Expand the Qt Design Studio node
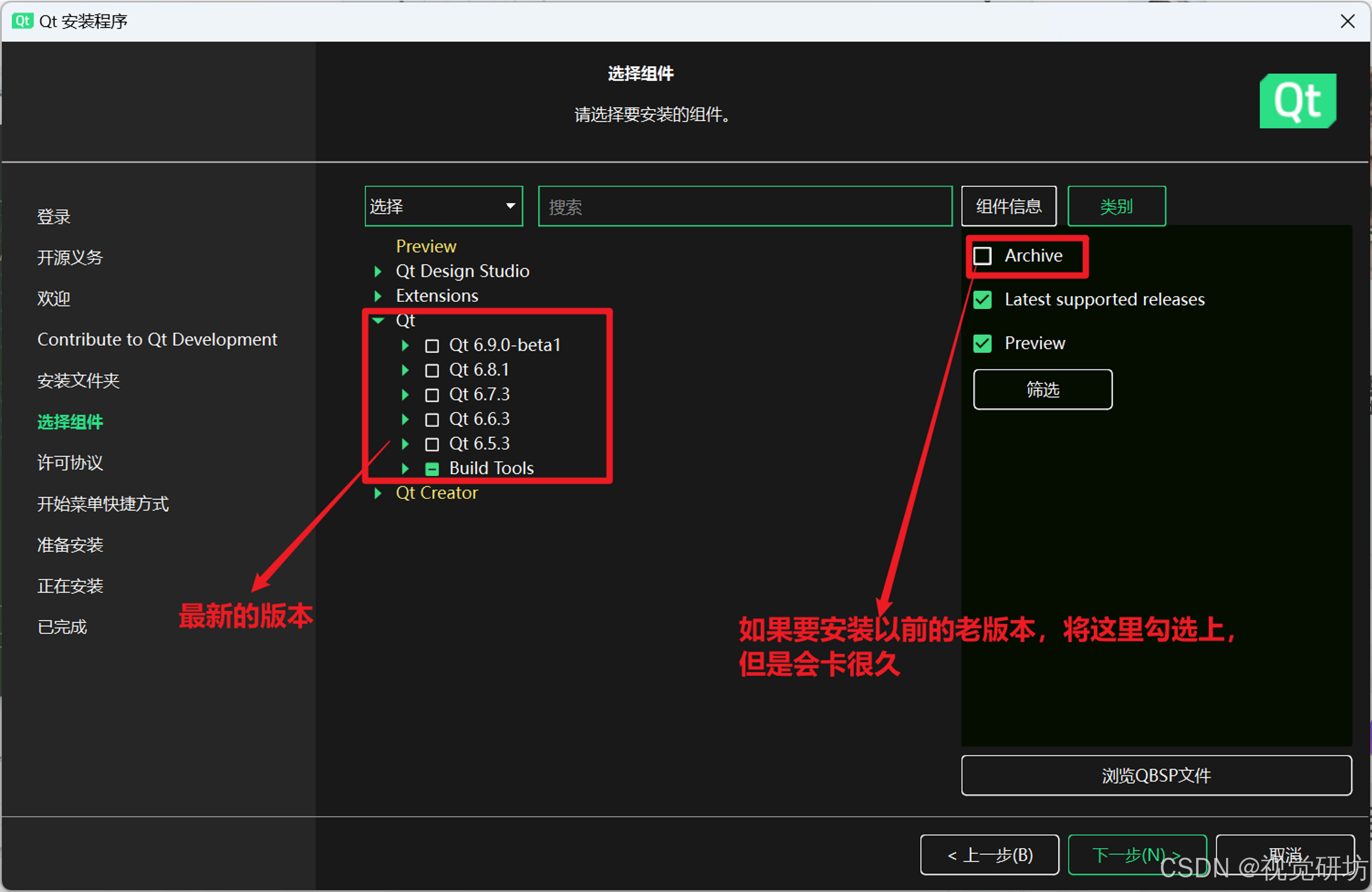 pyautogui.click(x=378, y=271)
